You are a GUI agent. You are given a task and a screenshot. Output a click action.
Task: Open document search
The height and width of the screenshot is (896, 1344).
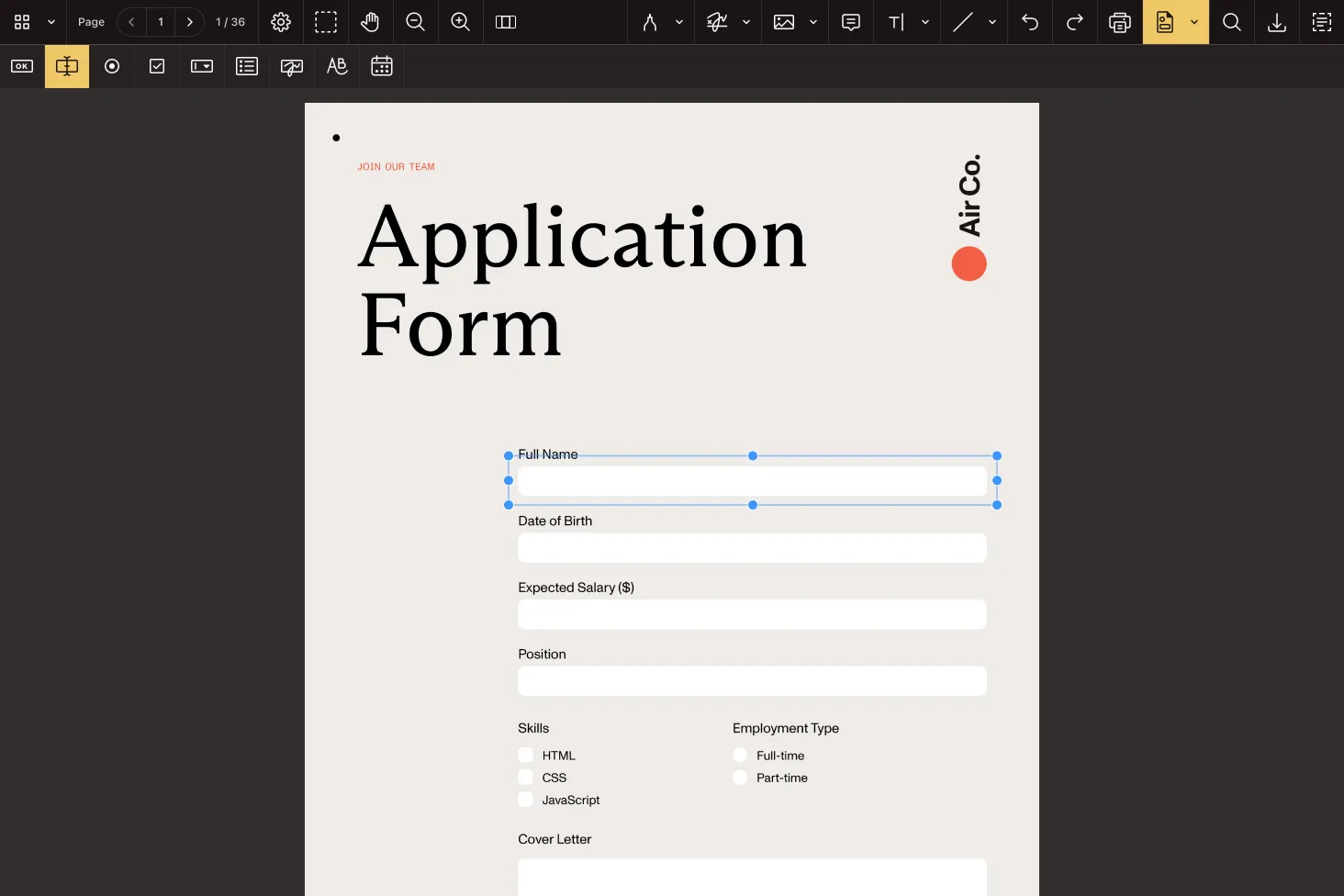tap(1232, 22)
